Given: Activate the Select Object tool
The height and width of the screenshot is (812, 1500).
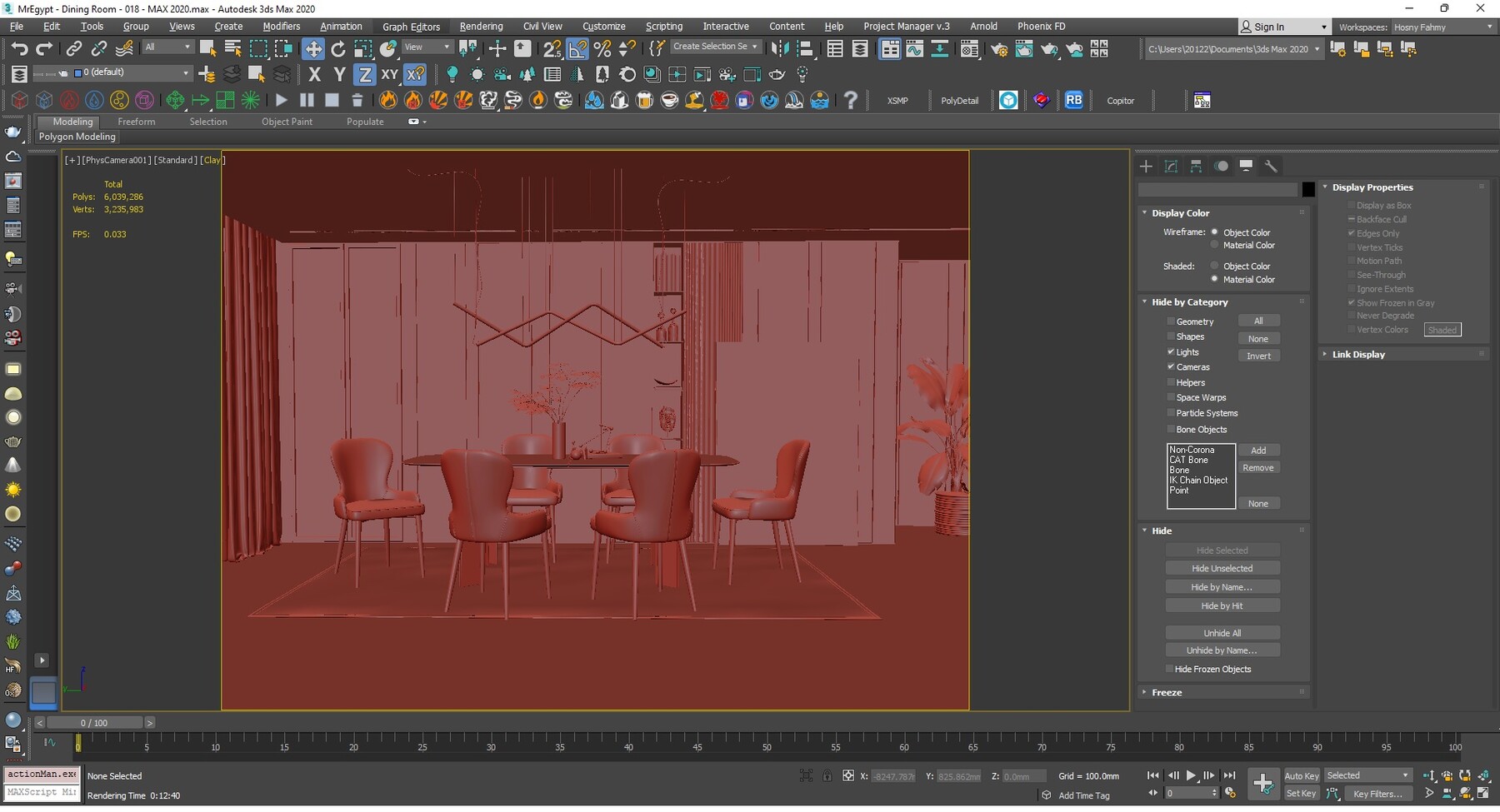Looking at the screenshot, I should (x=206, y=47).
